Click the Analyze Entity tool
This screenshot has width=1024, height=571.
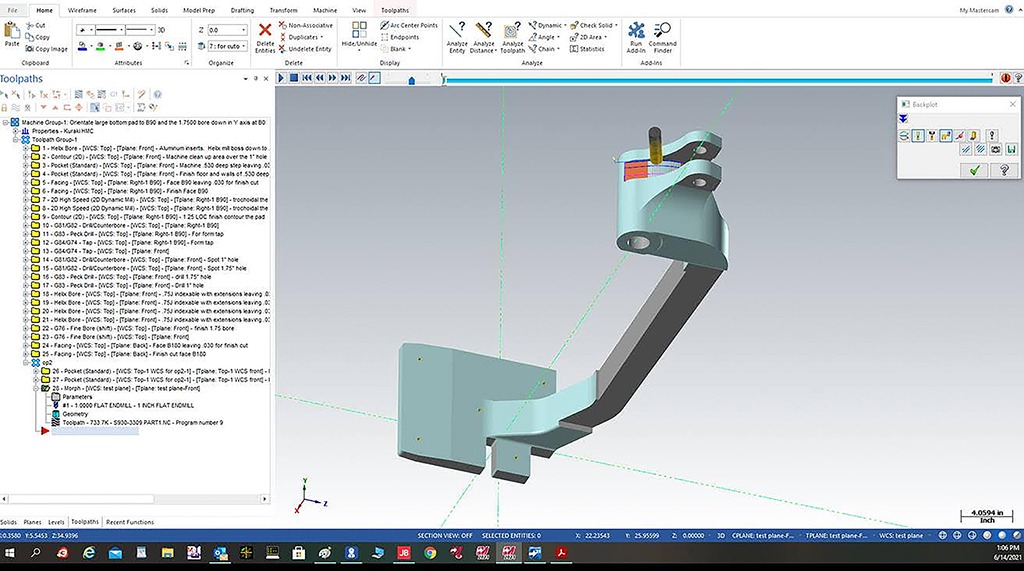(457, 37)
